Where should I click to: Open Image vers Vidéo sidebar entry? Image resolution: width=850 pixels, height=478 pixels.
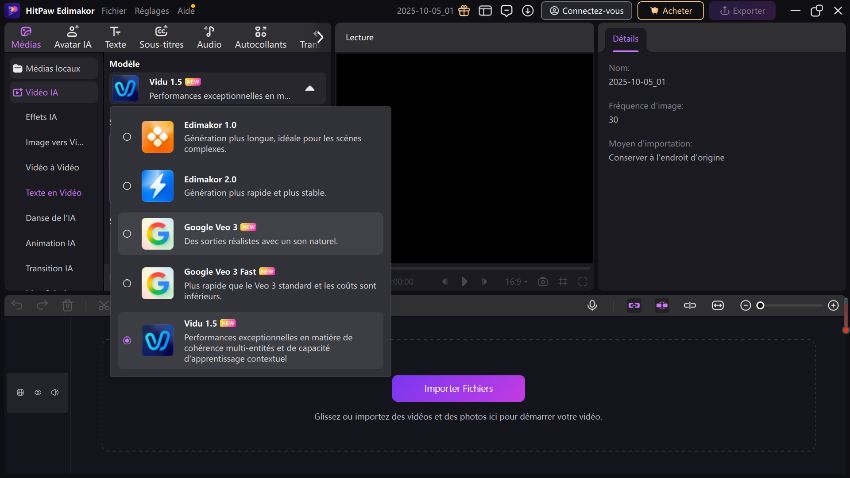pos(54,142)
